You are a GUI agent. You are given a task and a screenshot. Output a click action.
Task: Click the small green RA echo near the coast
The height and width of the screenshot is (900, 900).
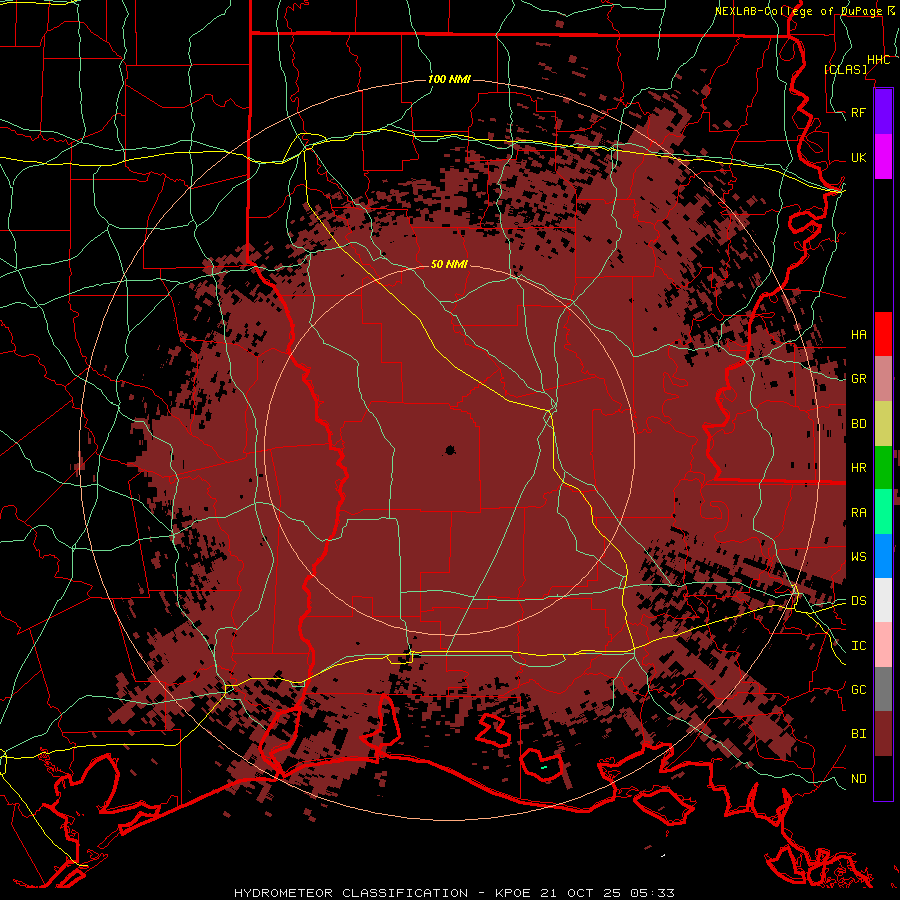543,767
